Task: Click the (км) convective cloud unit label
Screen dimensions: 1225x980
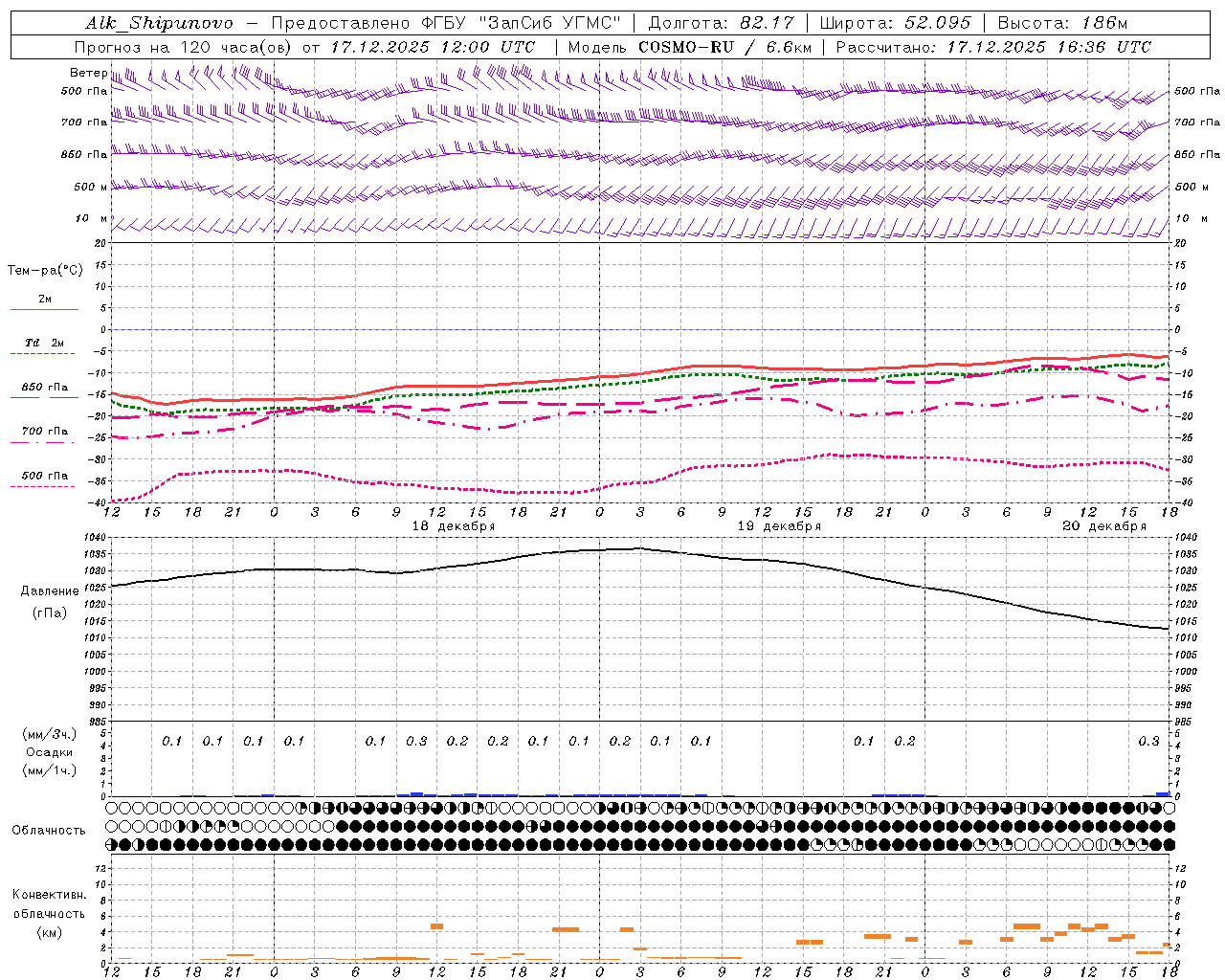Action: (49, 932)
